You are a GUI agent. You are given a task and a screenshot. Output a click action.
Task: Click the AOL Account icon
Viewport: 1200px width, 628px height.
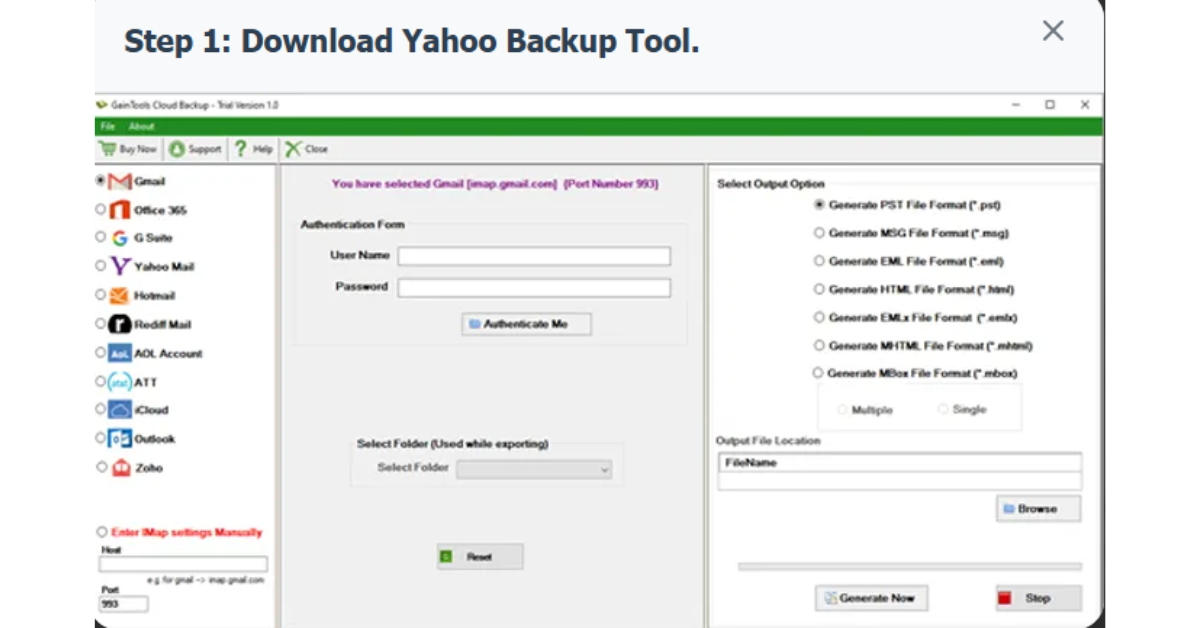point(120,353)
